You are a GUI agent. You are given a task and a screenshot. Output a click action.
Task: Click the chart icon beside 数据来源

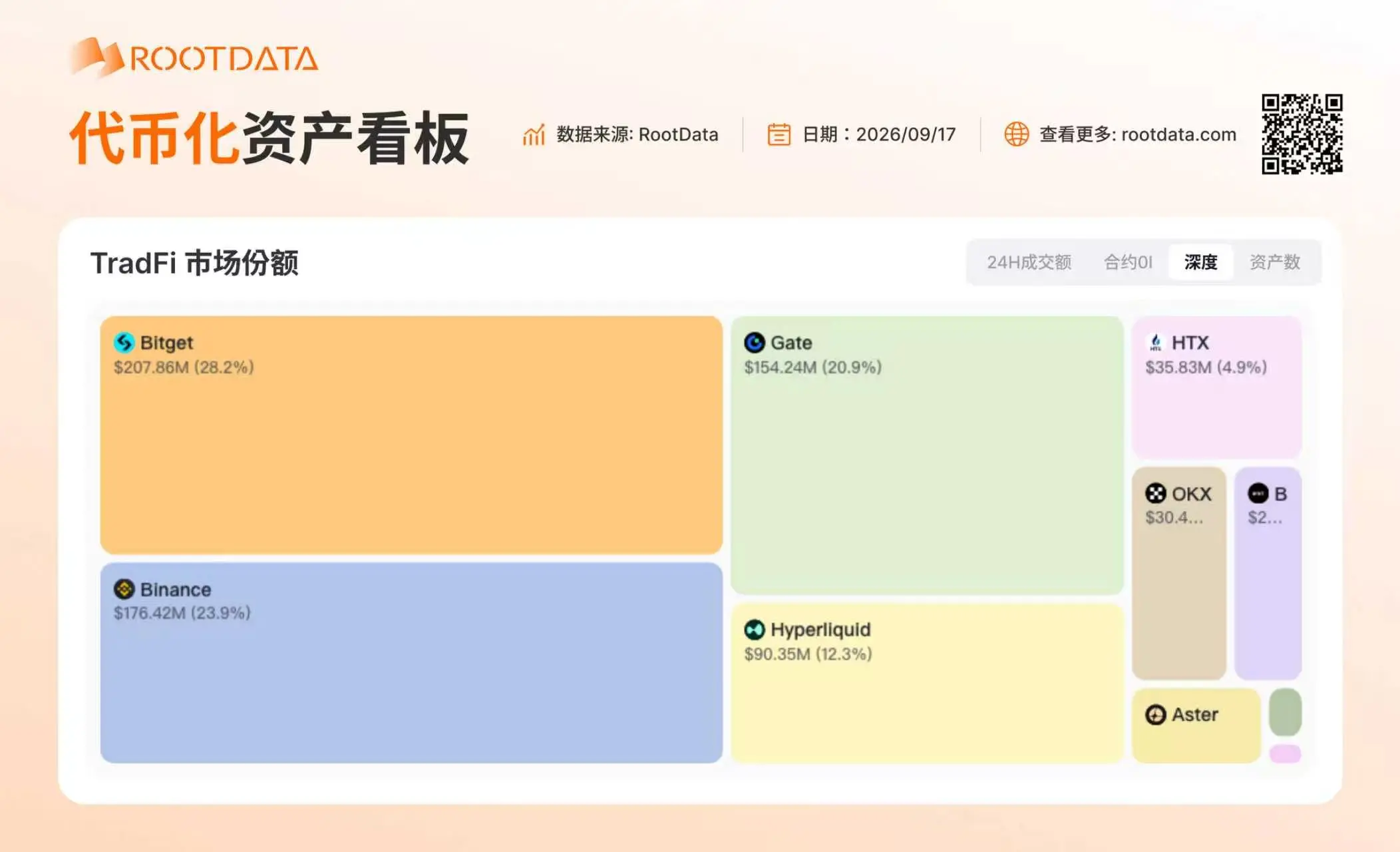(534, 134)
